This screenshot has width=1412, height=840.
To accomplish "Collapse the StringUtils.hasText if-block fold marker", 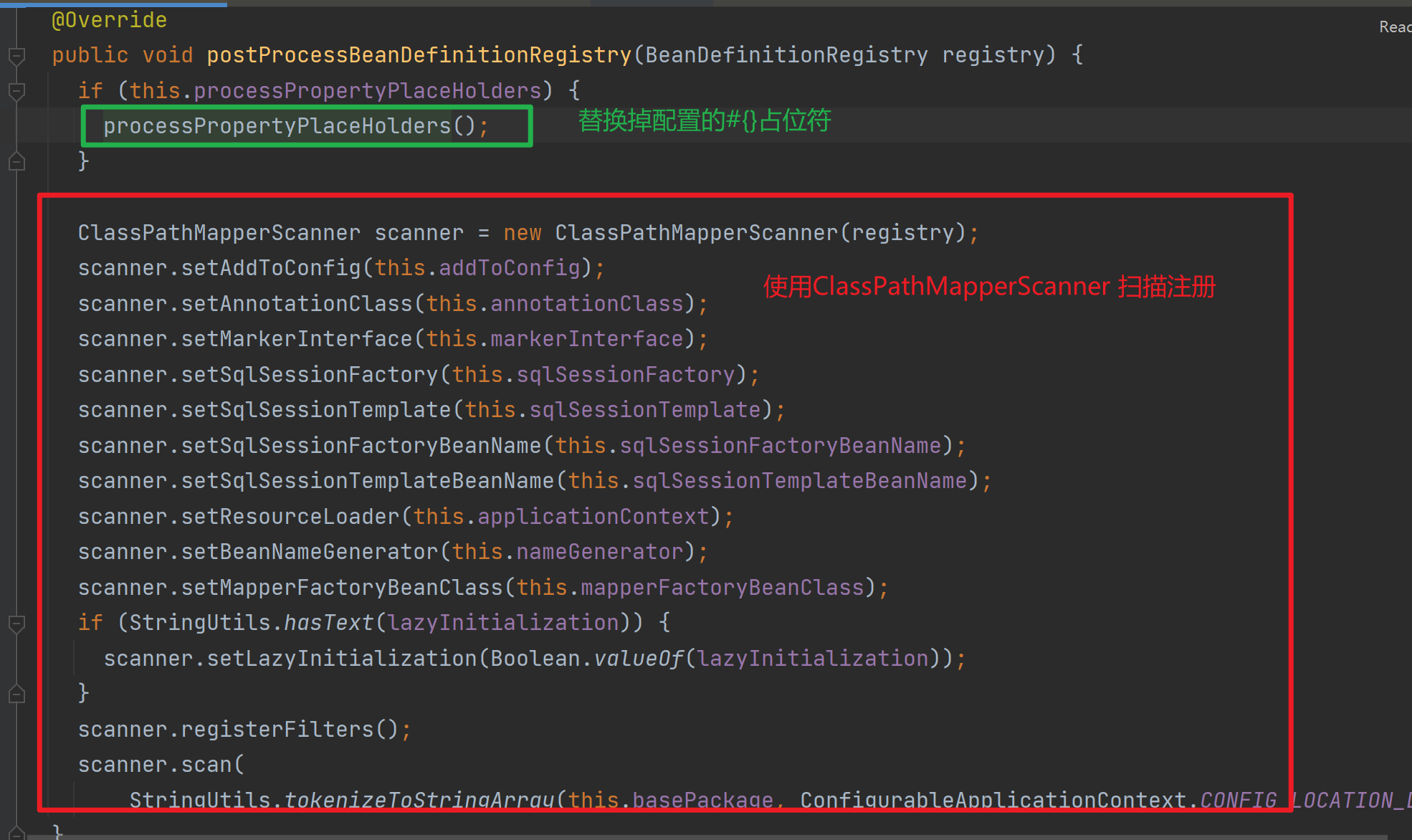I will coord(16,623).
